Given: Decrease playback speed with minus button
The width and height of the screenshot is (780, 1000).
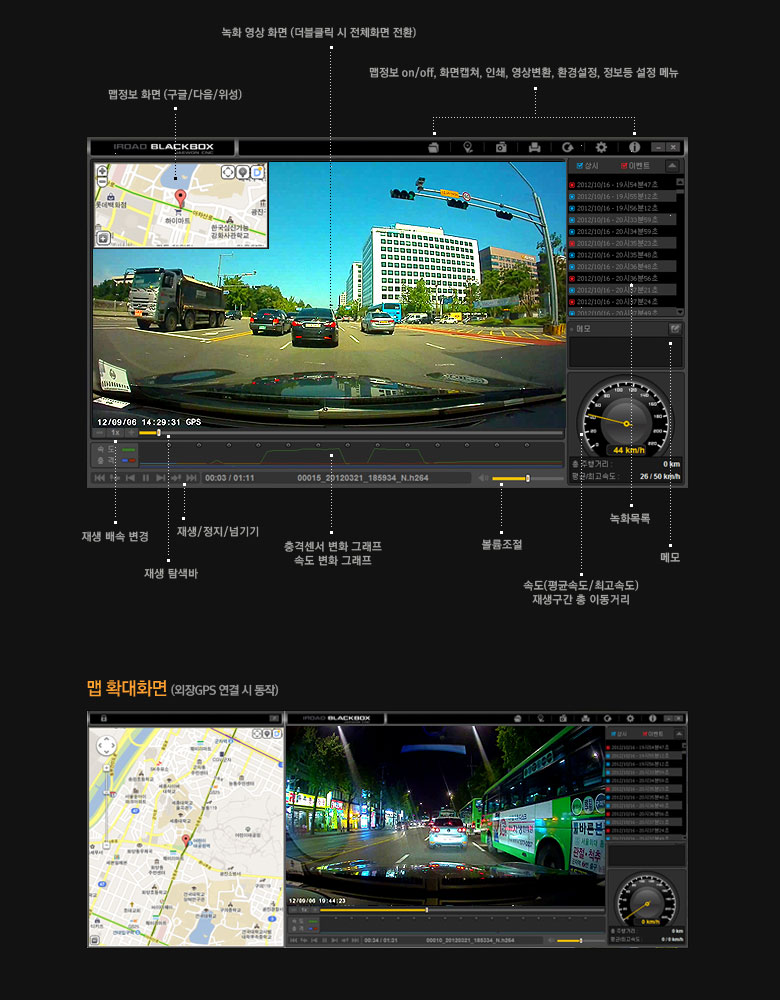Looking at the screenshot, I should (x=100, y=433).
